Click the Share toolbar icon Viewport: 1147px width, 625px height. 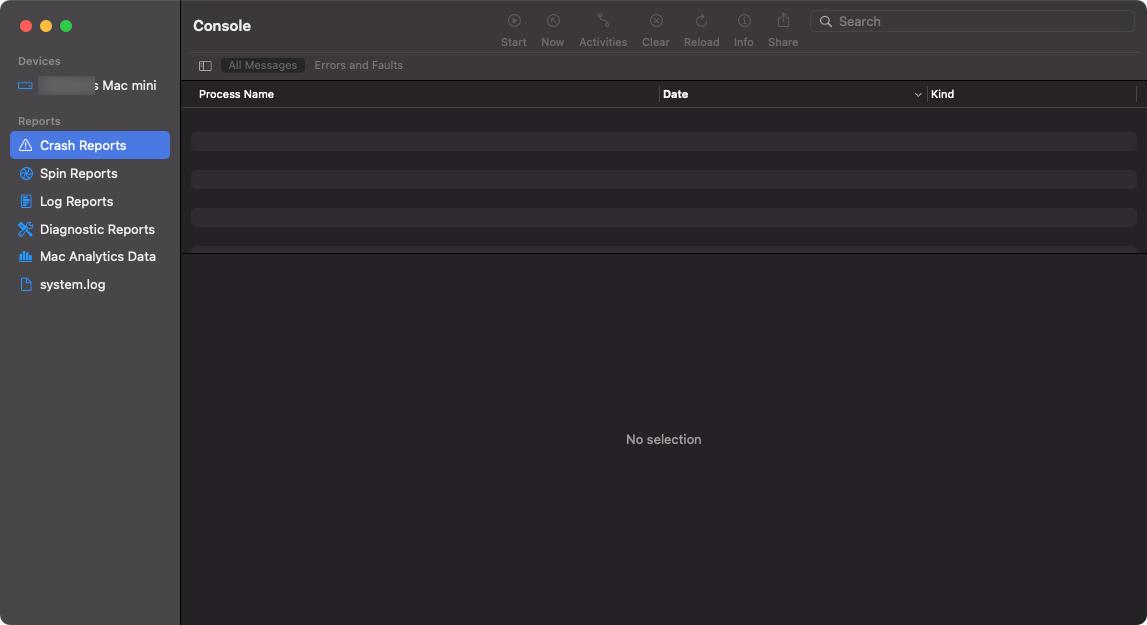(x=783, y=20)
